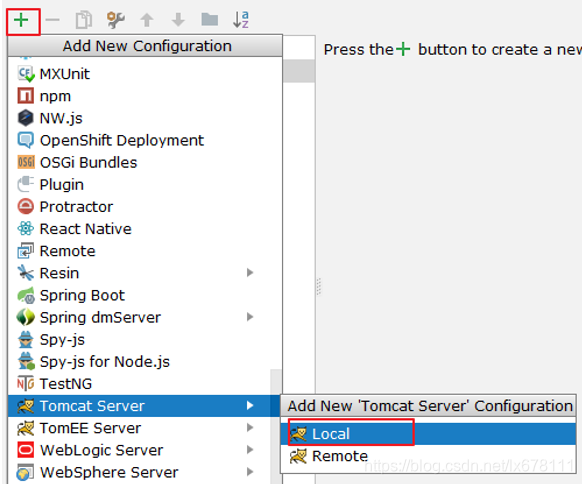Expand the WebLogic Server submenu arrow

coord(250,450)
